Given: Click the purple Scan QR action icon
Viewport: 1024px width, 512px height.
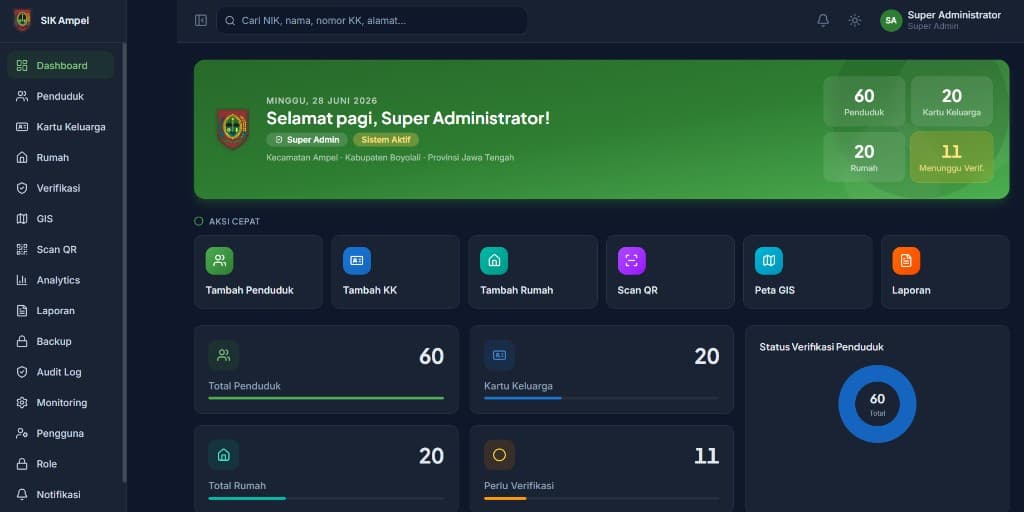Looking at the screenshot, I should [x=632, y=261].
